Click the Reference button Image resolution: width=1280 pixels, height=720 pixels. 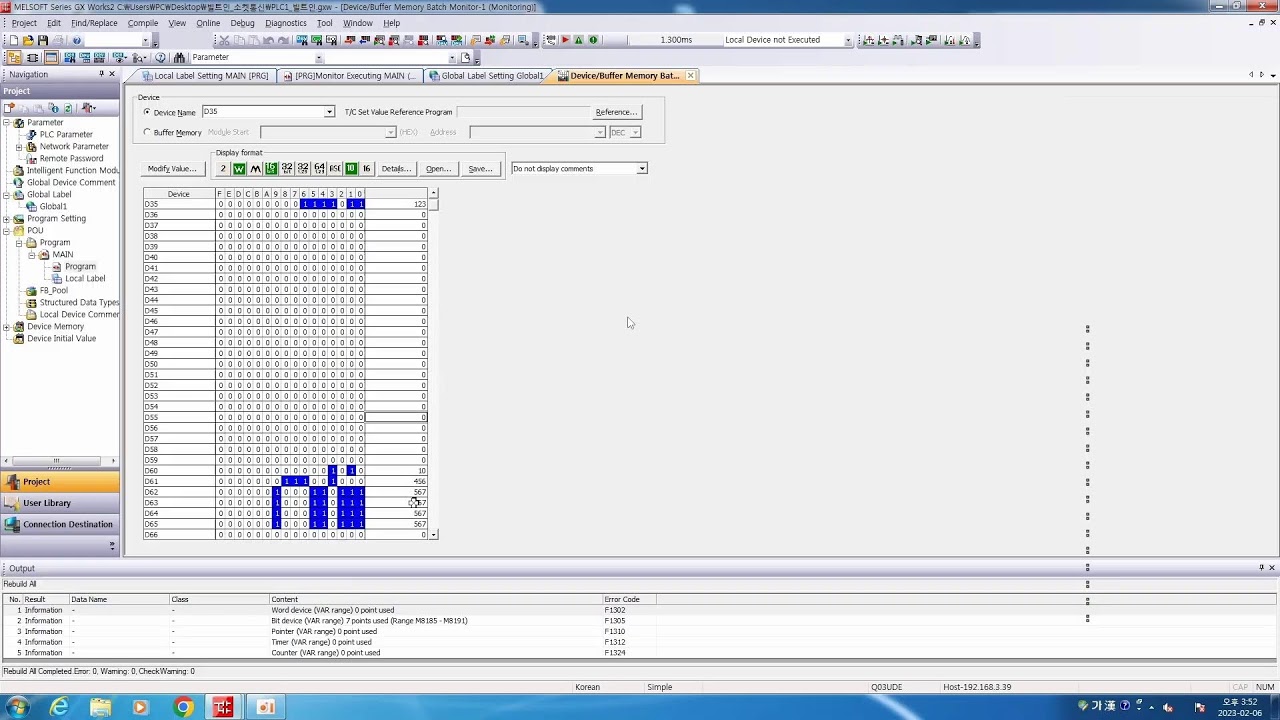(616, 112)
